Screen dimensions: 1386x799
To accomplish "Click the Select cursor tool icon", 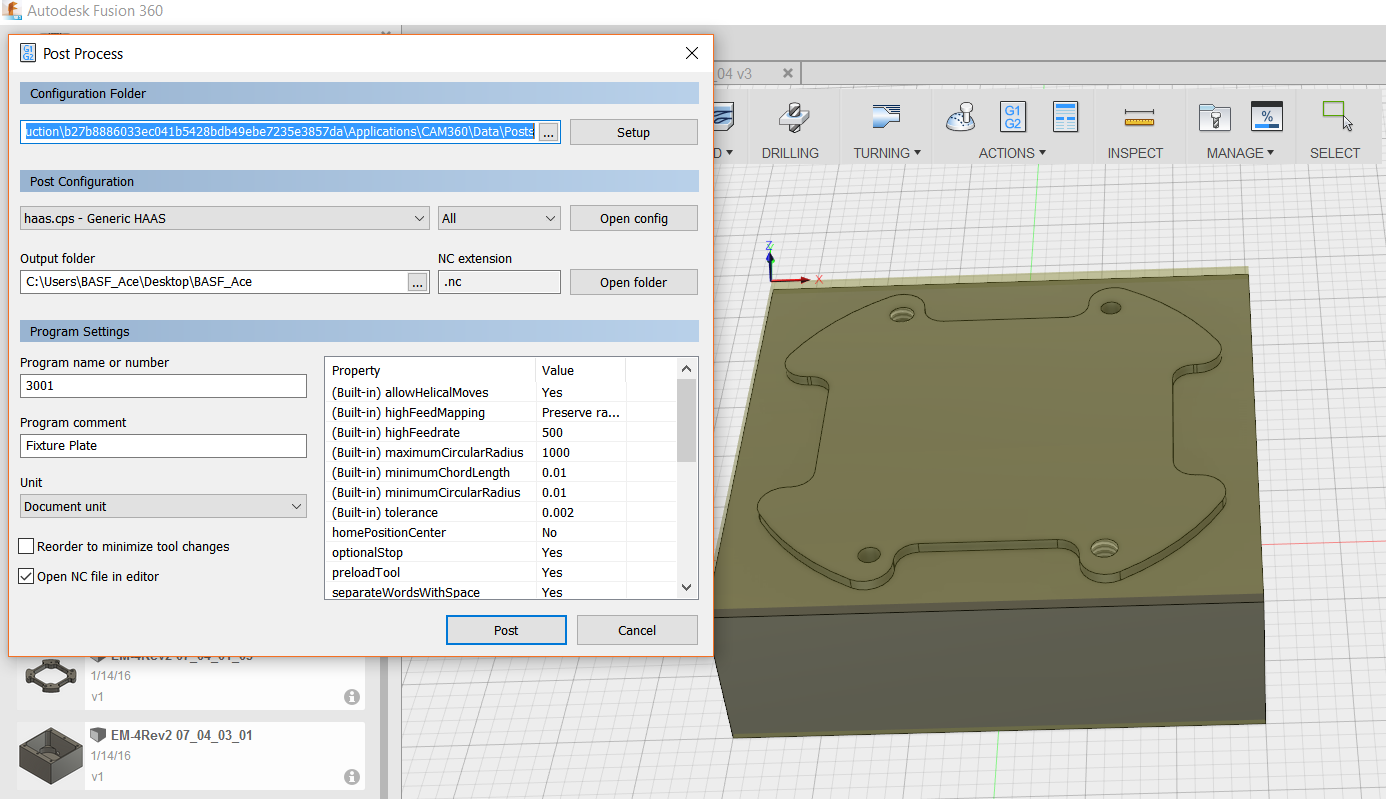I will 1337,116.
